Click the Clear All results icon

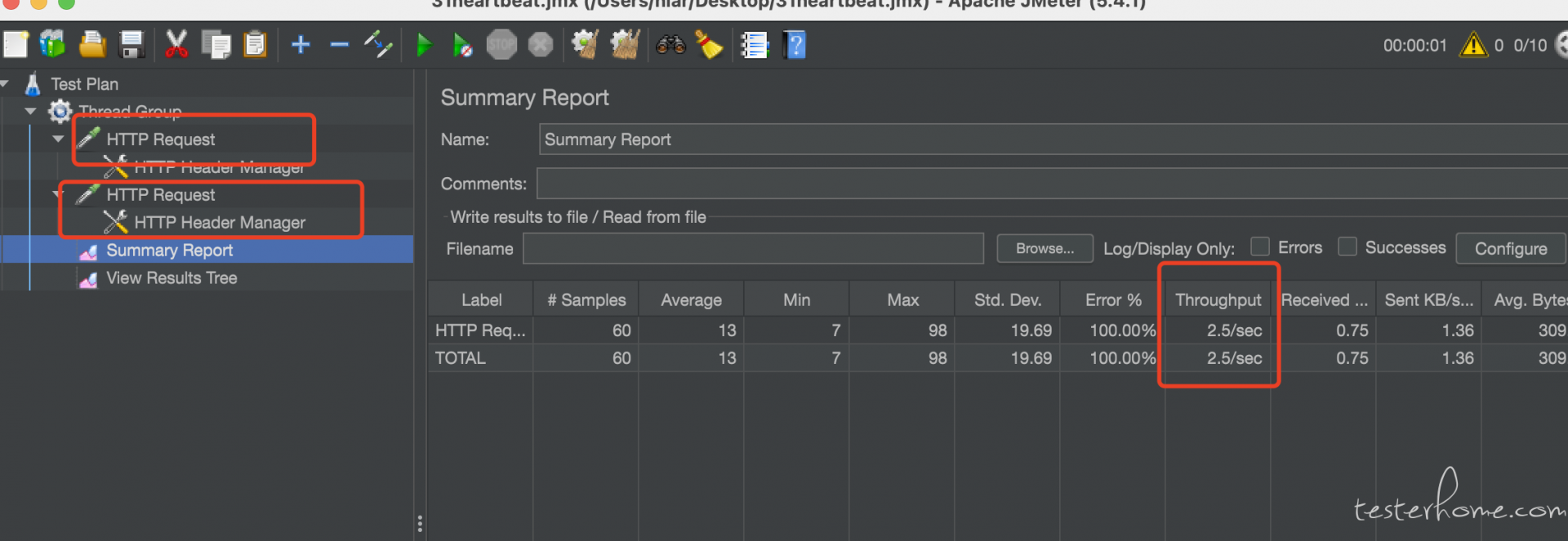625,45
